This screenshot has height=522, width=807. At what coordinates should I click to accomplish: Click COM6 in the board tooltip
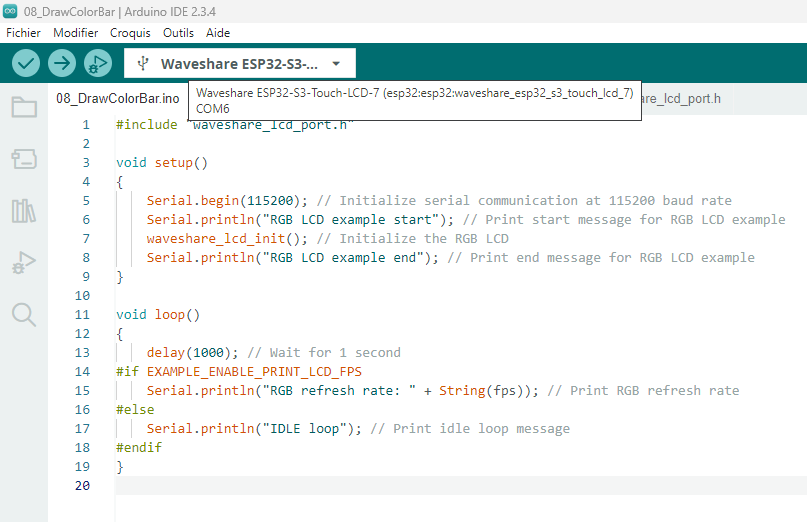(213, 109)
